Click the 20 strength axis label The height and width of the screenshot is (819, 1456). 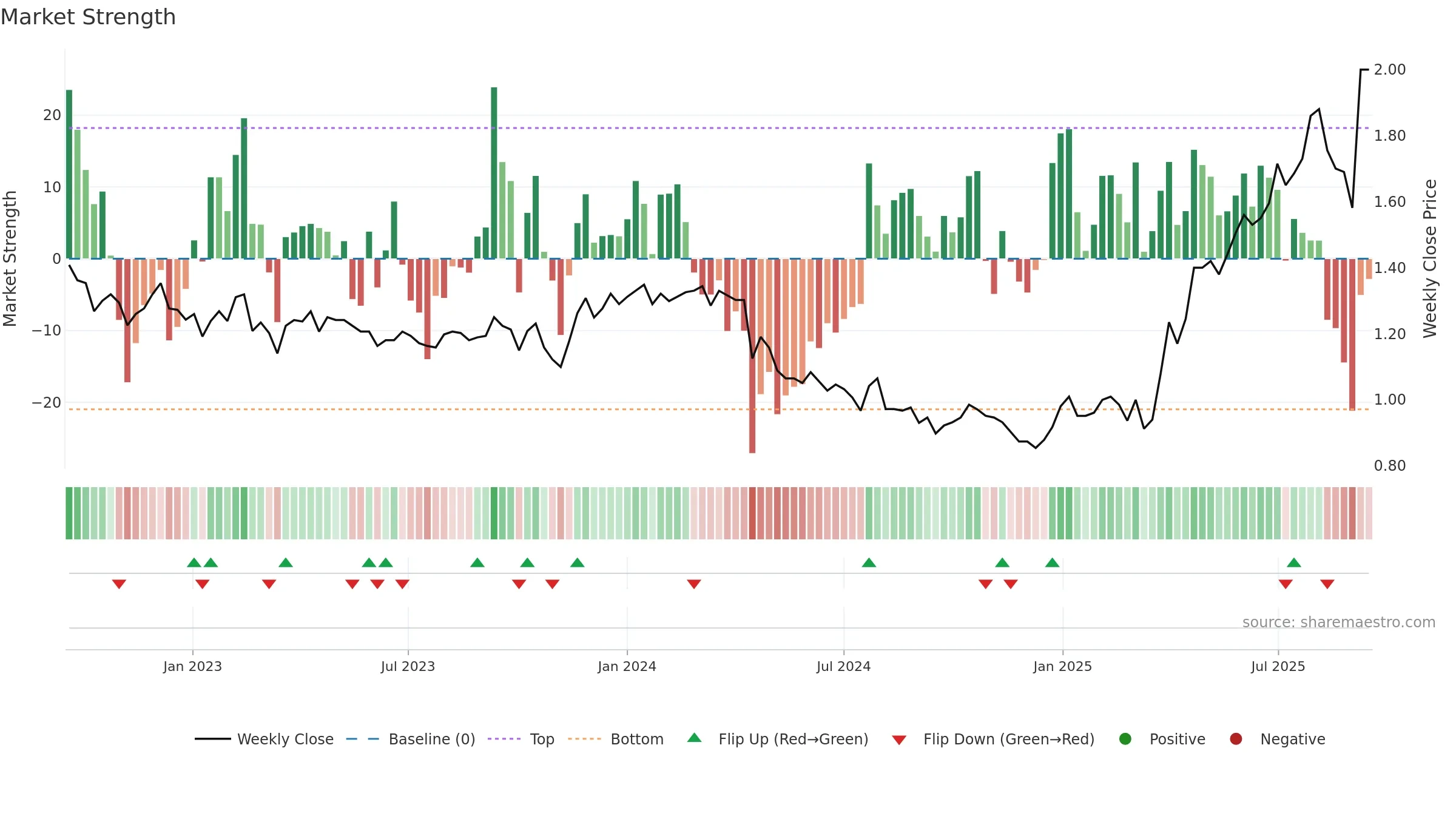tap(52, 115)
